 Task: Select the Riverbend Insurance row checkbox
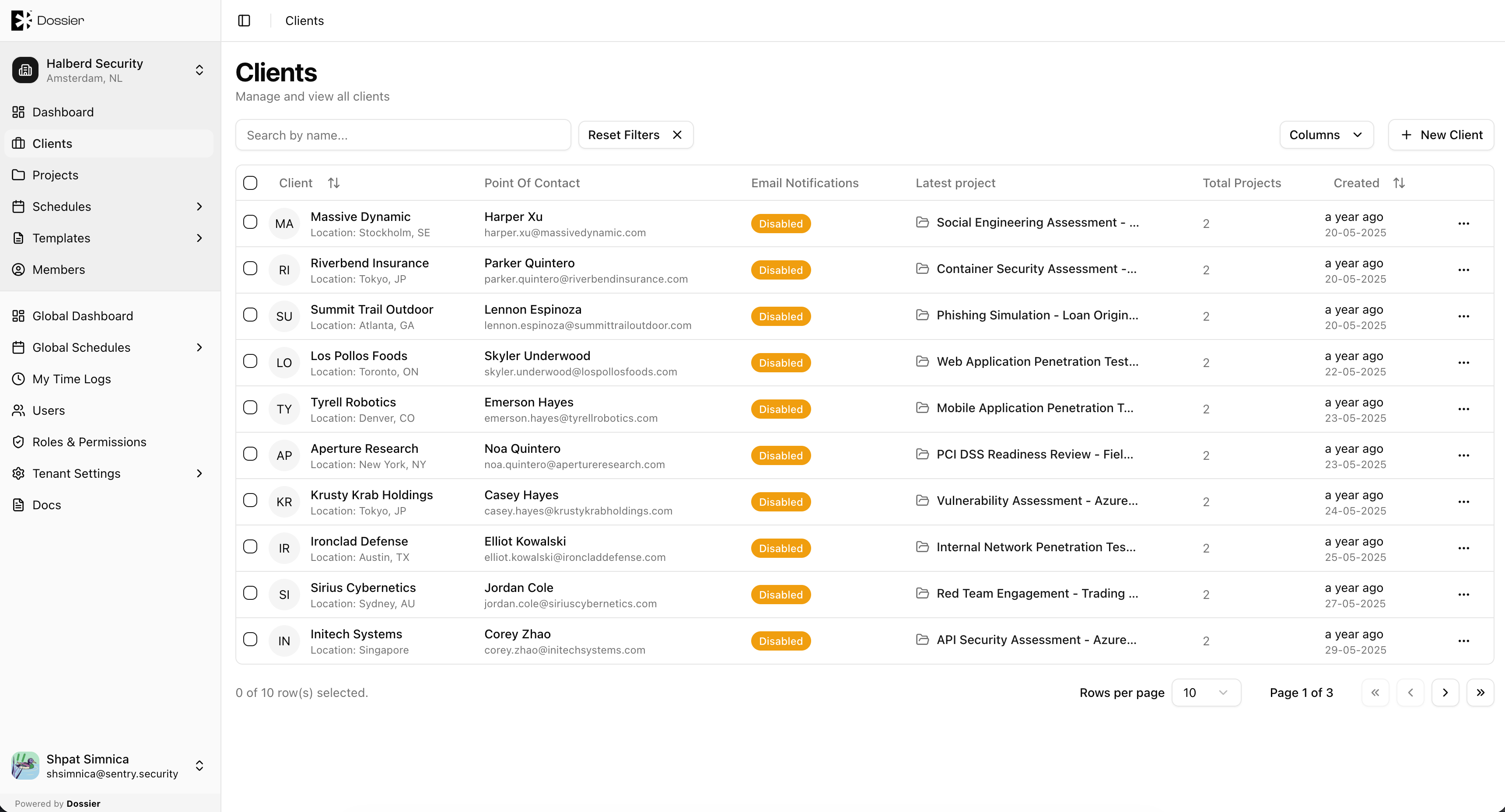(250, 268)
